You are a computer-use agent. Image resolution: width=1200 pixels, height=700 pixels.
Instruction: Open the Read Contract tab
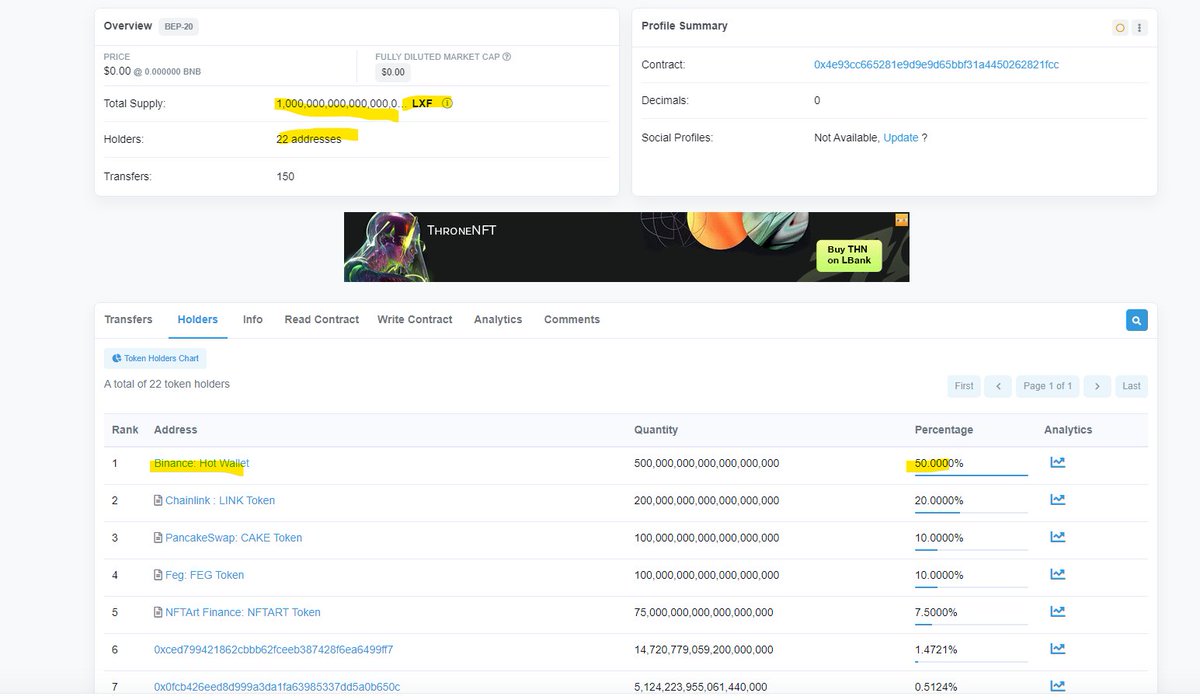(x=322, y=319)
